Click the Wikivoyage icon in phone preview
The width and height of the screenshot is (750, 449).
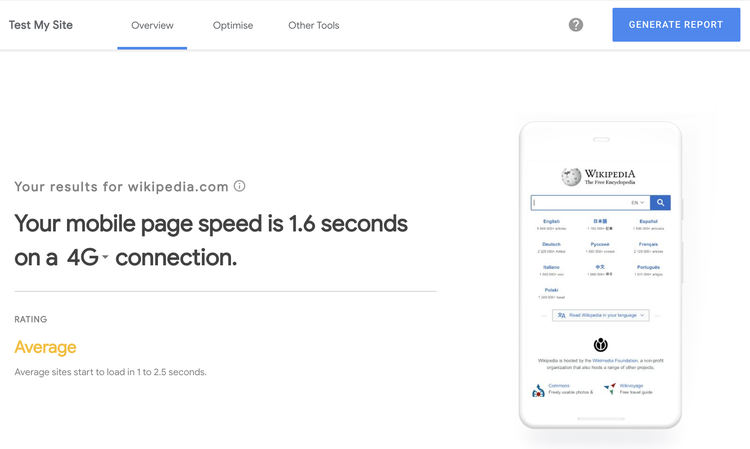pyautogui.click(x=610, y=388)
